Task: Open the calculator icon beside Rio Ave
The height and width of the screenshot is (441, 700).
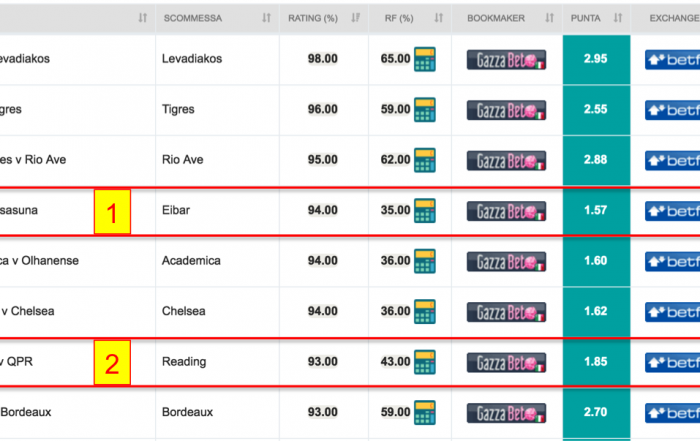Action: (x=425, y=160)
